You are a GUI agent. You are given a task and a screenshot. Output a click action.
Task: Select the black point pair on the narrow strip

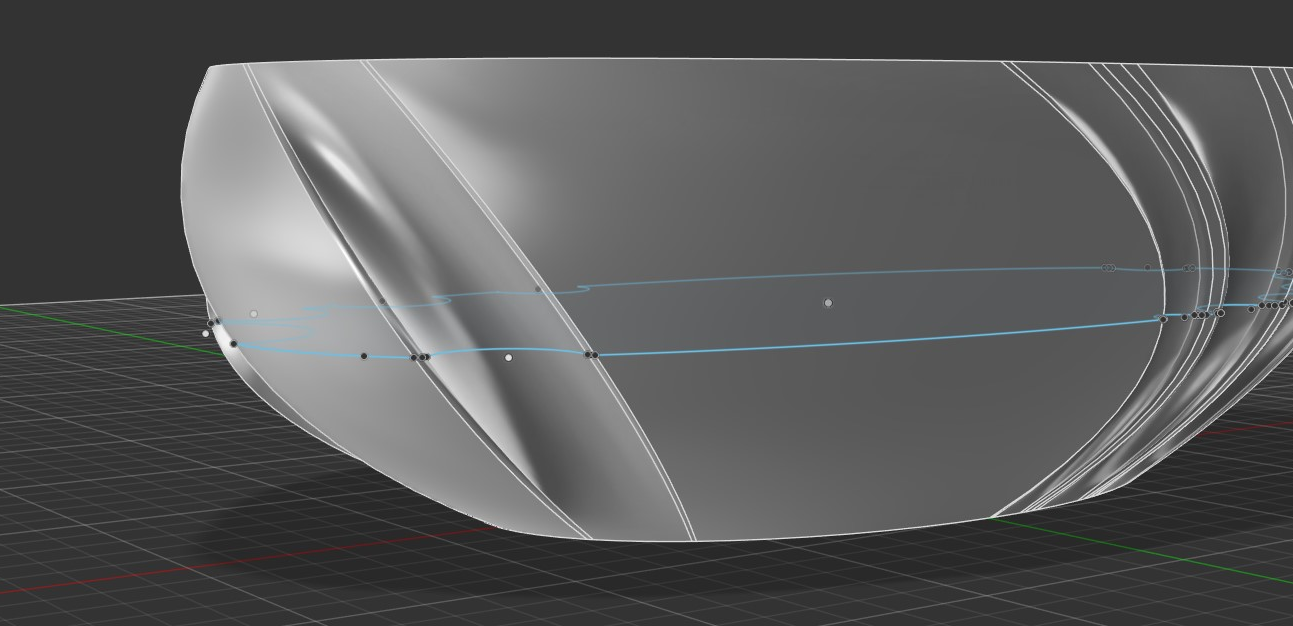click(x=590, y=355)
